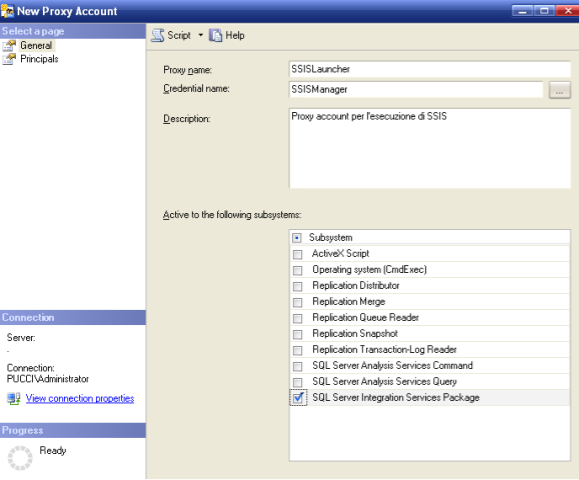
Task: Check SQL Server Analysis Services Query
Action: (x=297, y=382)
